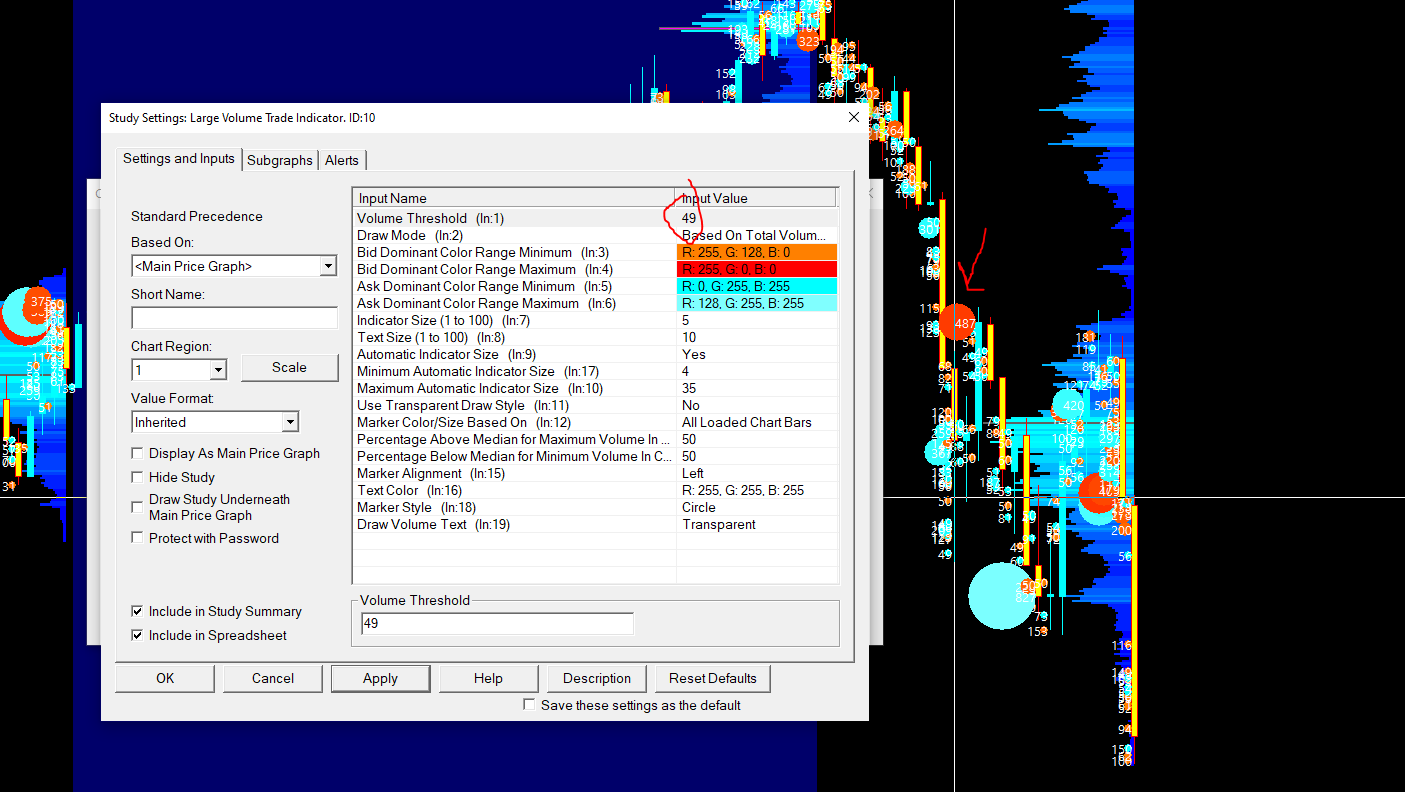Select Ask Dominant Color Range Minimum color
The height and width of the screenshot is (792, 1405).
point(756,286)
